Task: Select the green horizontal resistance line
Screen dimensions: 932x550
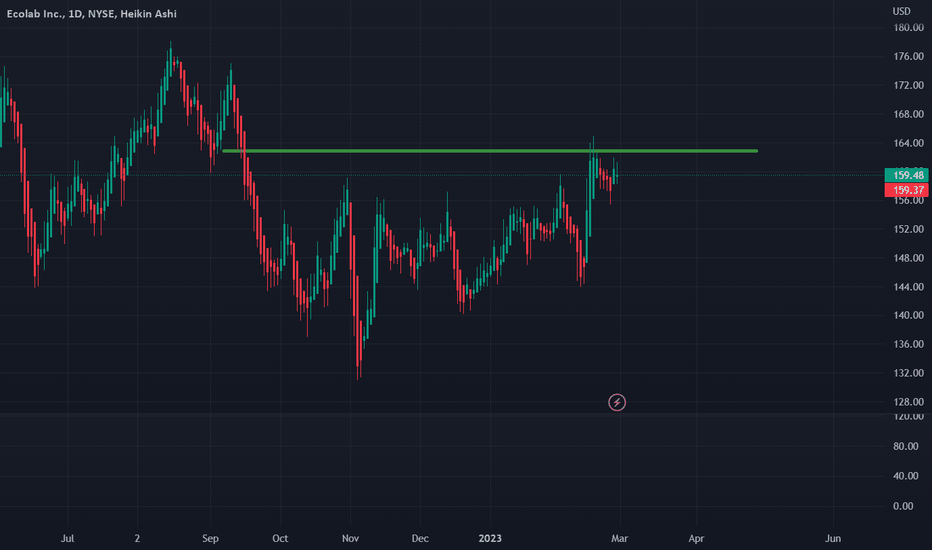Action: pyautogui.click(x=490, y=151)
